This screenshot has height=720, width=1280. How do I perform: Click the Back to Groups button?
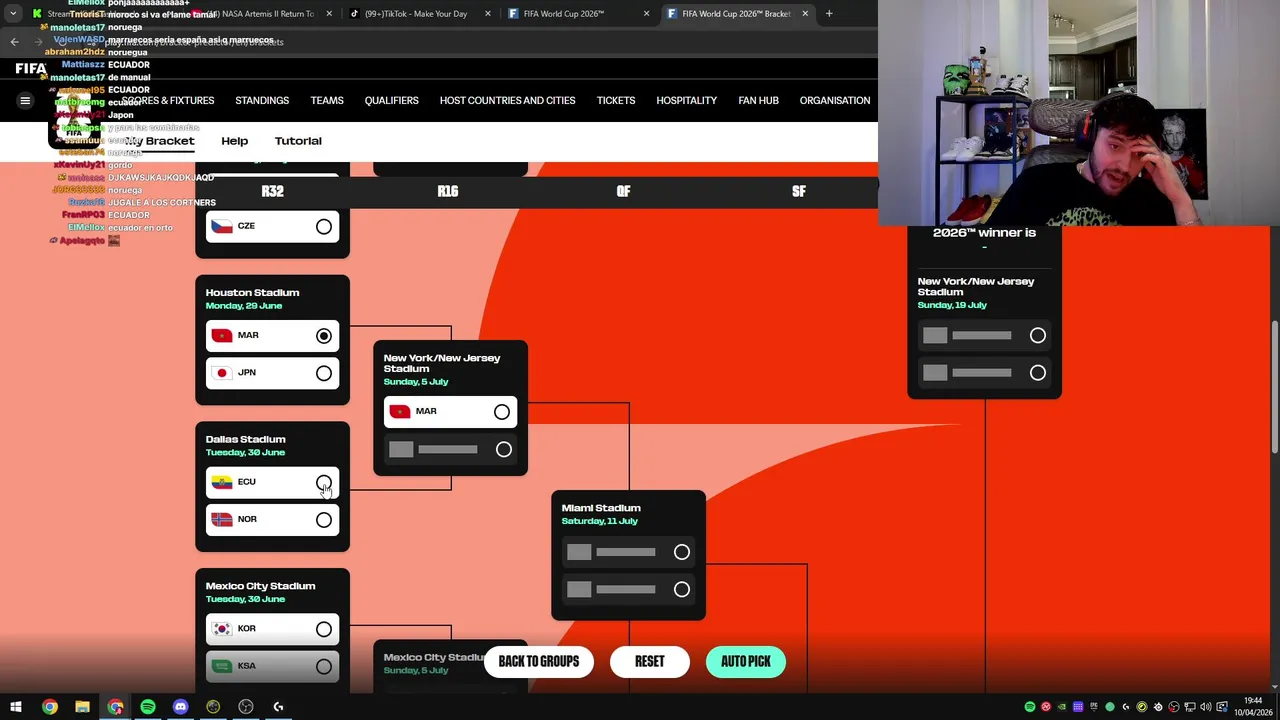coord(539,662)
